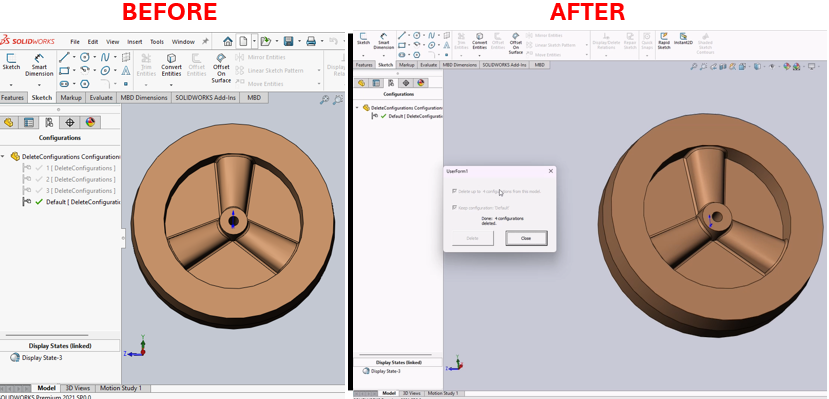Select configuration '1 [ DeleteConfigurations ]' in BEFORE
The width and height of the screenshot is (829, 399).
pyautogui.click(x=69, y=168)
